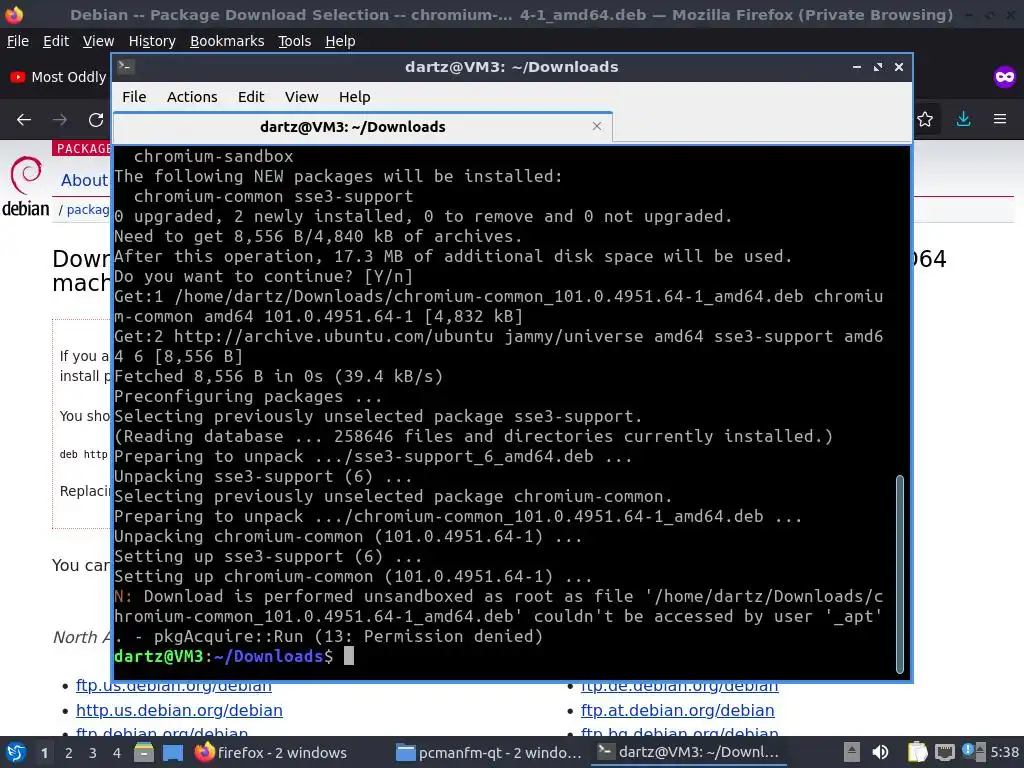Click the terminal icon in the terminal title bar

click(126, 67)
